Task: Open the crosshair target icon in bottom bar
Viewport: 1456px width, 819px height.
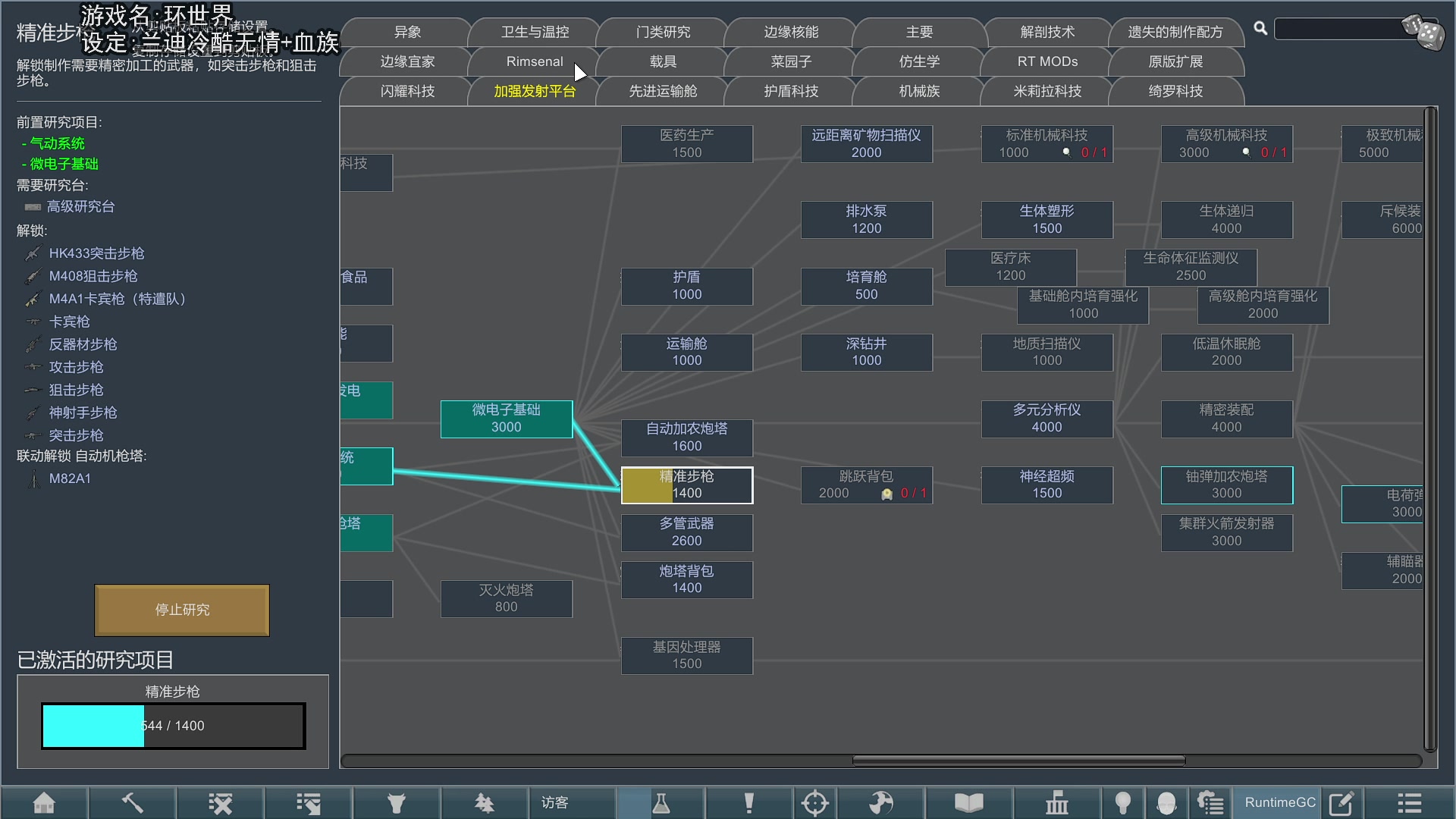Action: 814,802
